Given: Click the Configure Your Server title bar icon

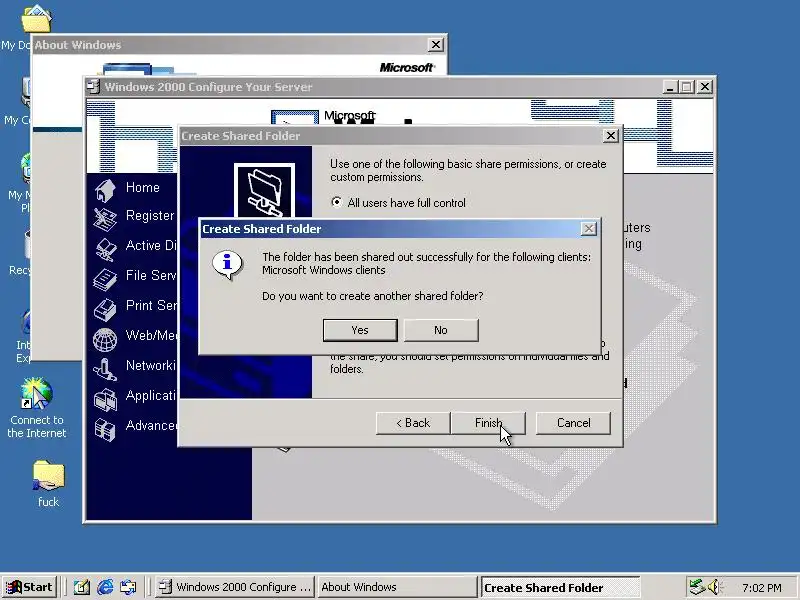Looking at the screenshot, I should 93,87.
